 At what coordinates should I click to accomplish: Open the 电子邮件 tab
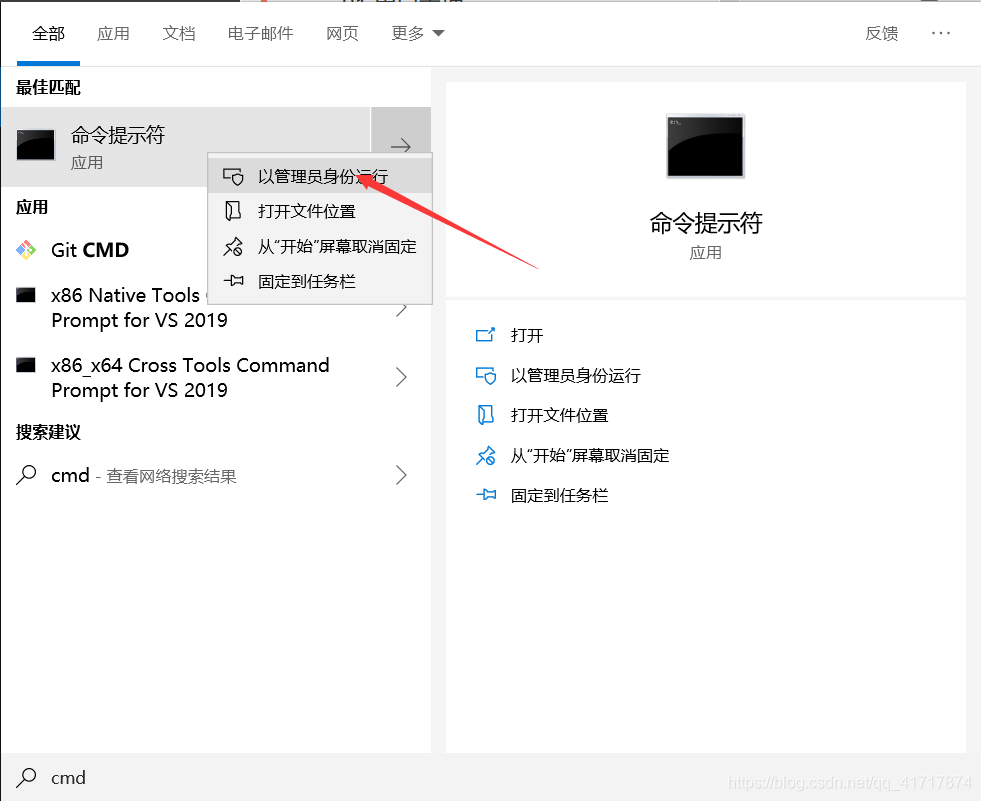[260, 33]
